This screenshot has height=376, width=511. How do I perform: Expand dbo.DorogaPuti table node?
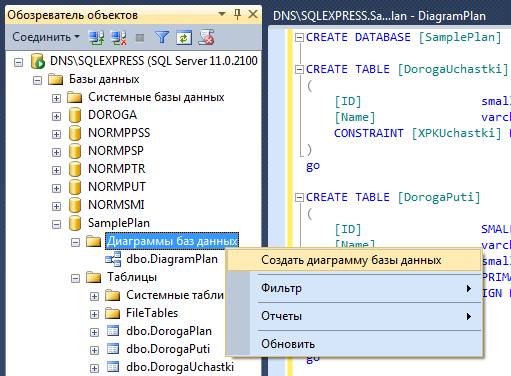point(94,350)
